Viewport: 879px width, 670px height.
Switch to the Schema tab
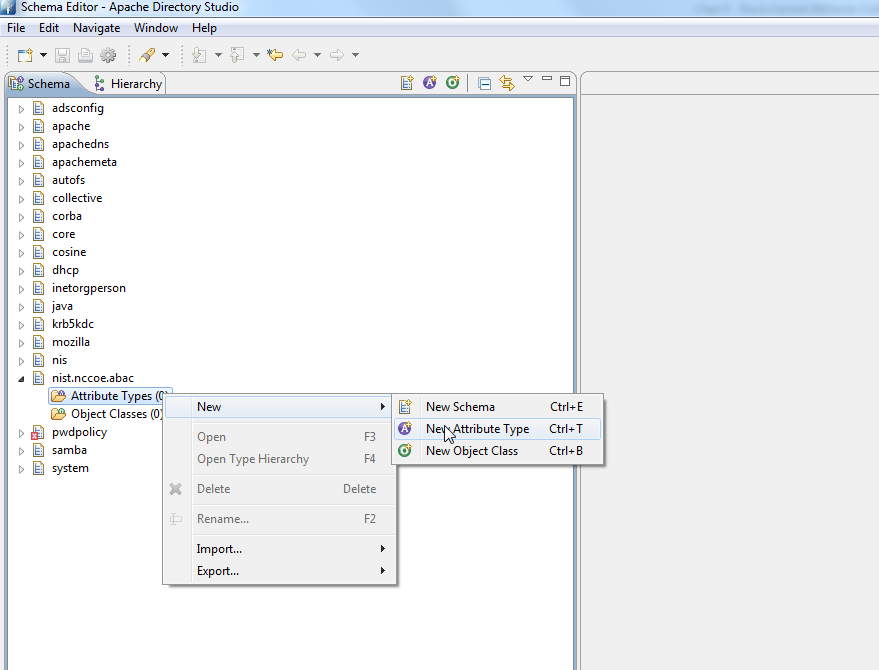40,84
